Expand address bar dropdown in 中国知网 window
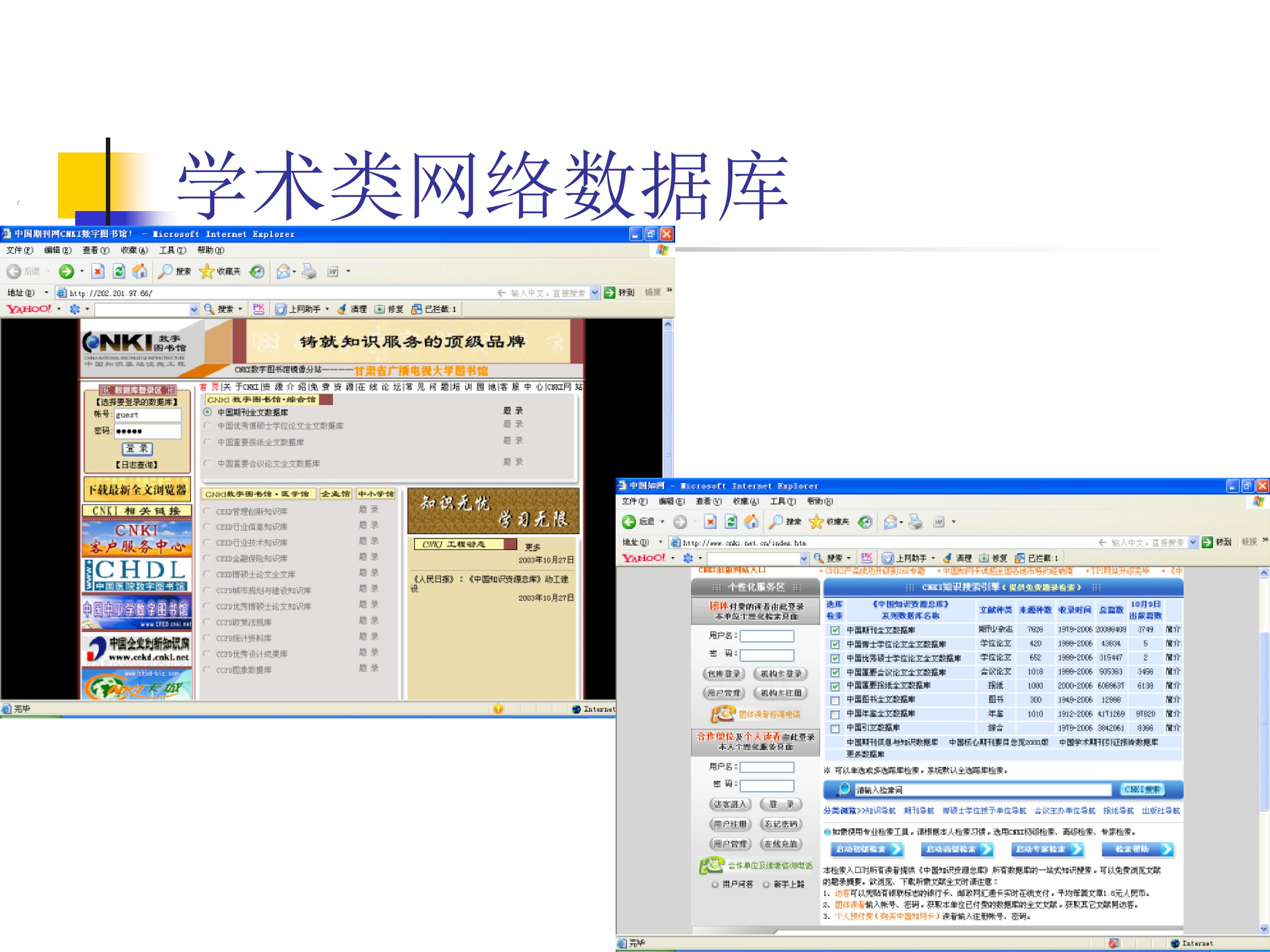Image resolution: width=1270 pixels, height=952 pixels. pos(1193,542)
